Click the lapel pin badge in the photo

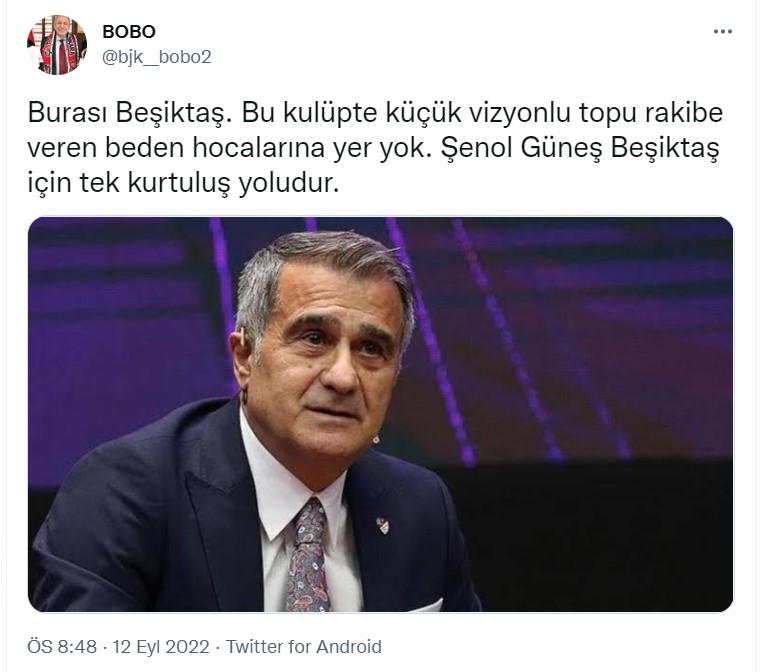(383, 525)
